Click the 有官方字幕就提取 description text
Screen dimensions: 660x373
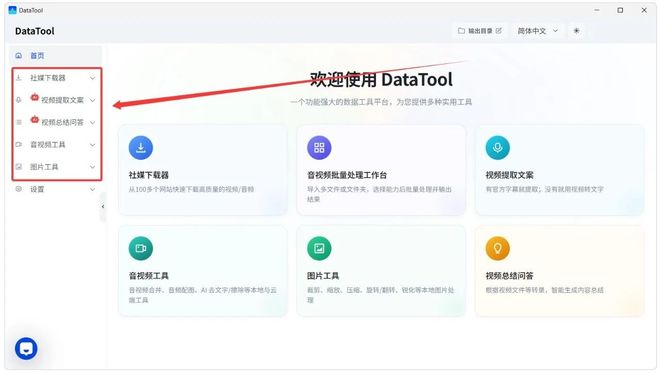click(x=545, y=189)
